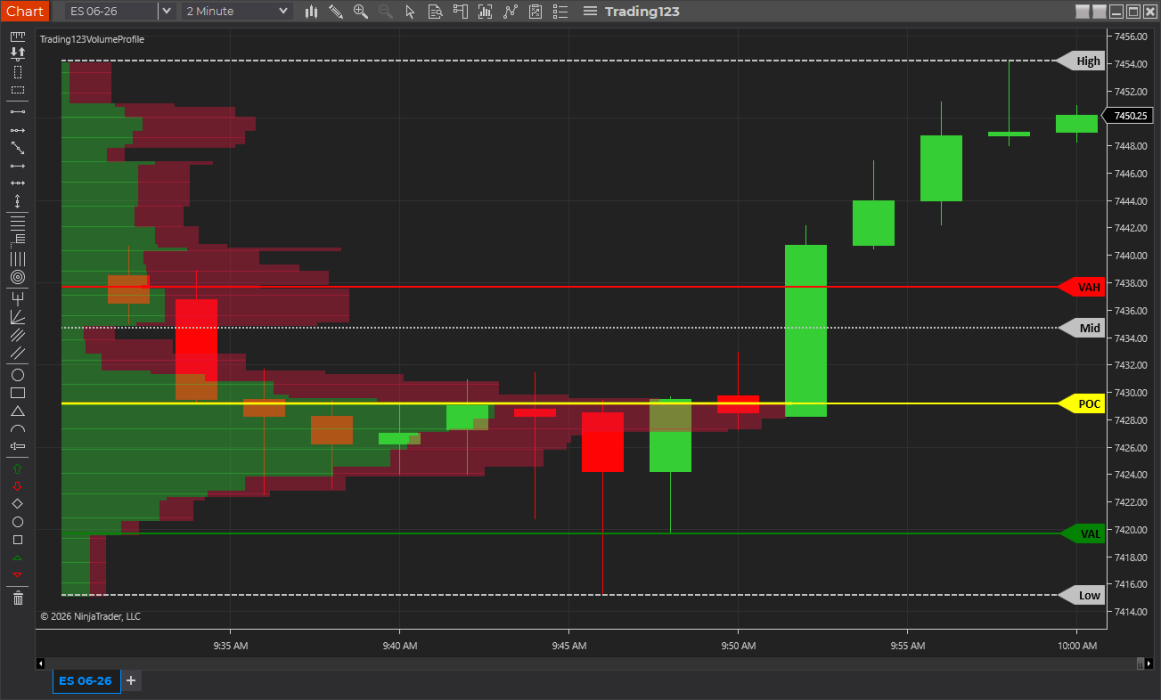Choose the Diamond marker tool
Image resolution: width=1161 pixels, height=700 pixels.
click(18, 504)
